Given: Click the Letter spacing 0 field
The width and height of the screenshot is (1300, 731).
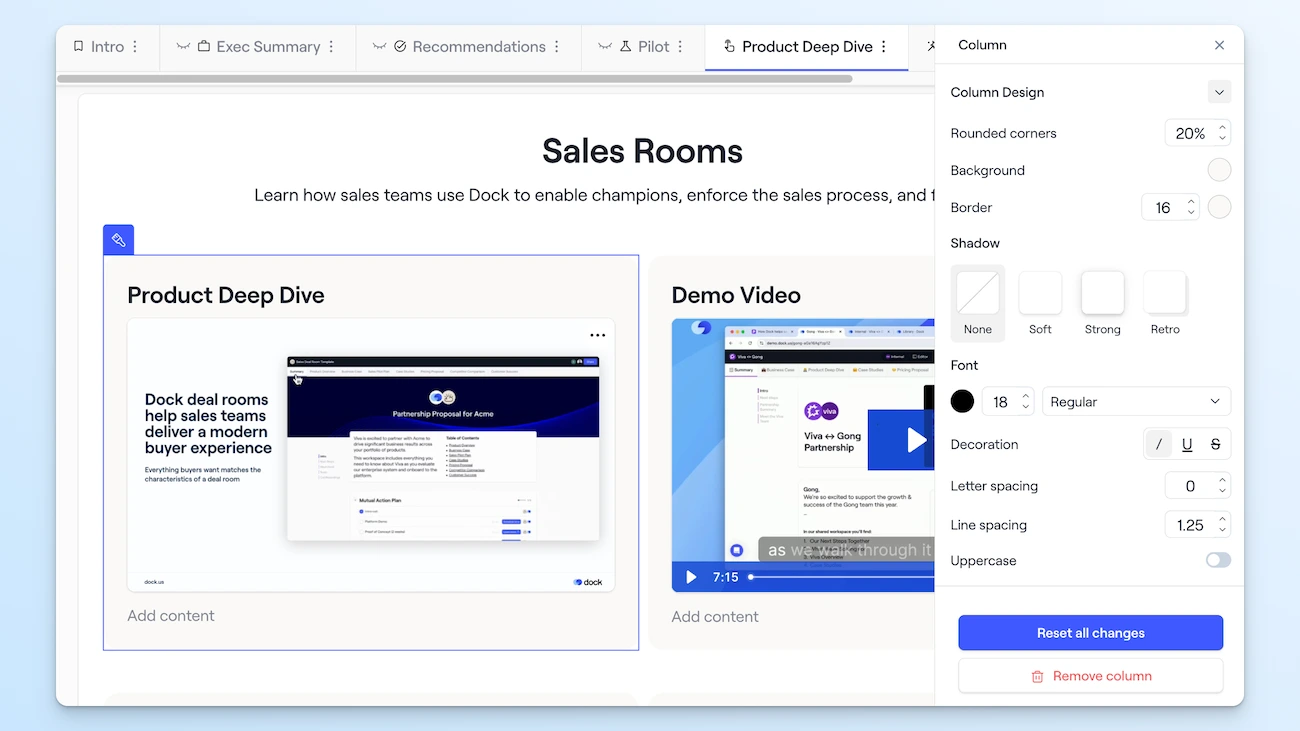Looking at the screenshot, I should 1197,486.
